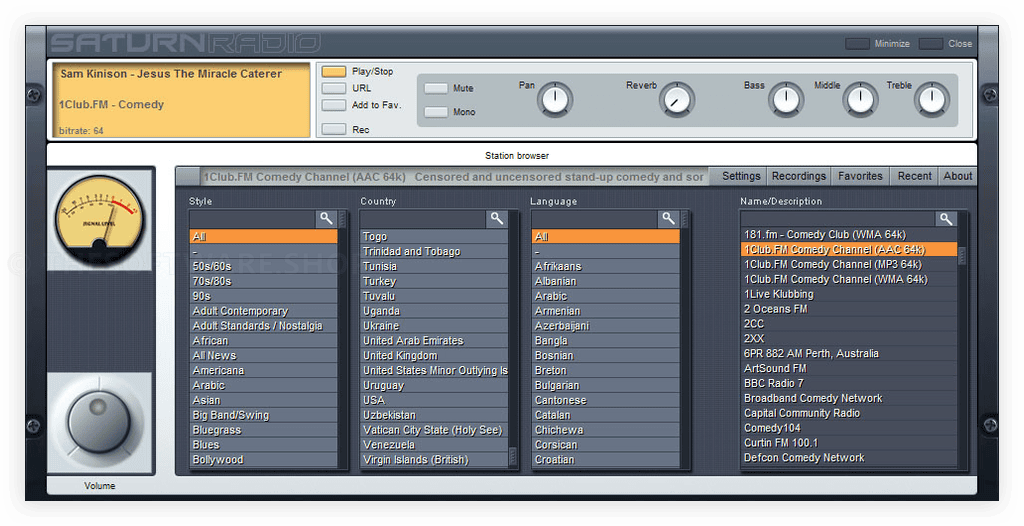This screenshot has height=526, width=1024.
Task: Select the 'Adult Standards / Nostalgia' style
Action: [x=264, y=325]
